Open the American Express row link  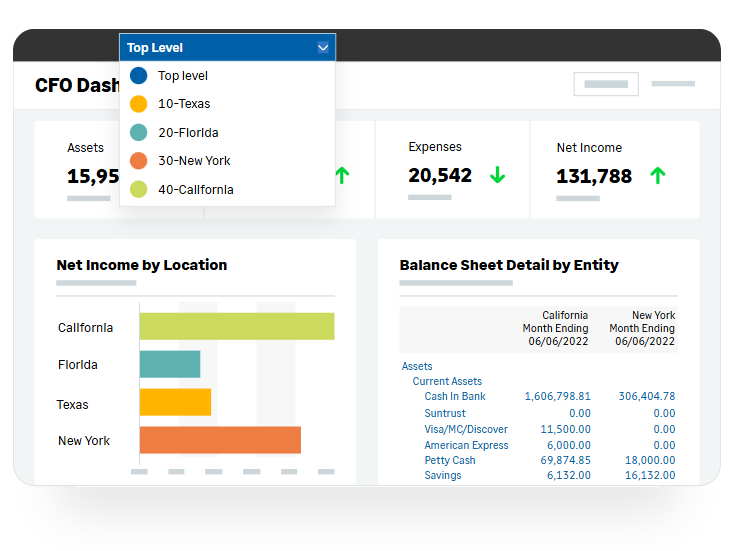coord(466,445)
